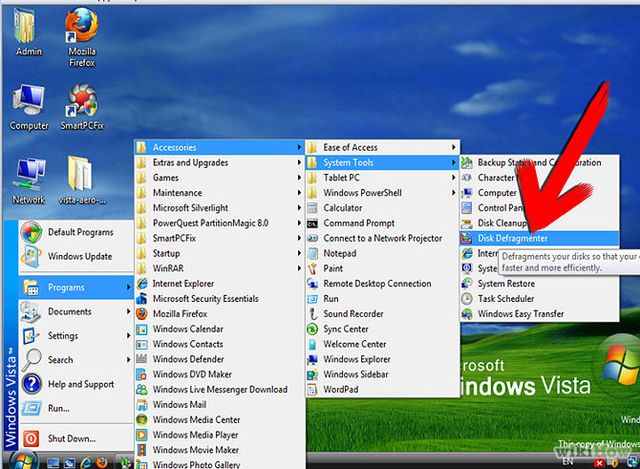Click the Calculator icon in Accessories
The image size is (640, 469).
click(312, 208)
